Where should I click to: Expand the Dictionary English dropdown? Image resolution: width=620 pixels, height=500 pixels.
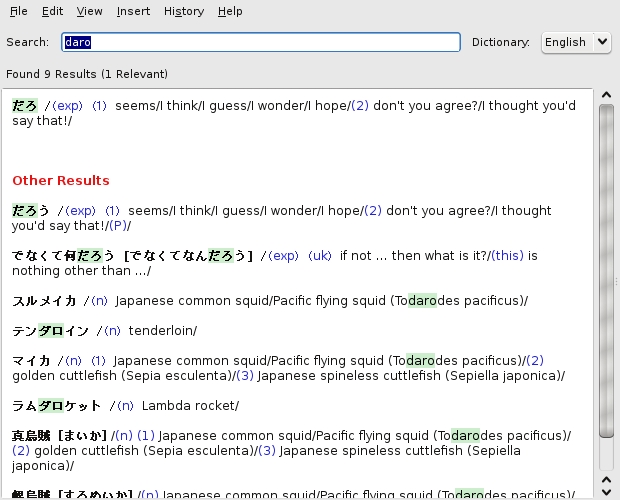pos(575,42)
